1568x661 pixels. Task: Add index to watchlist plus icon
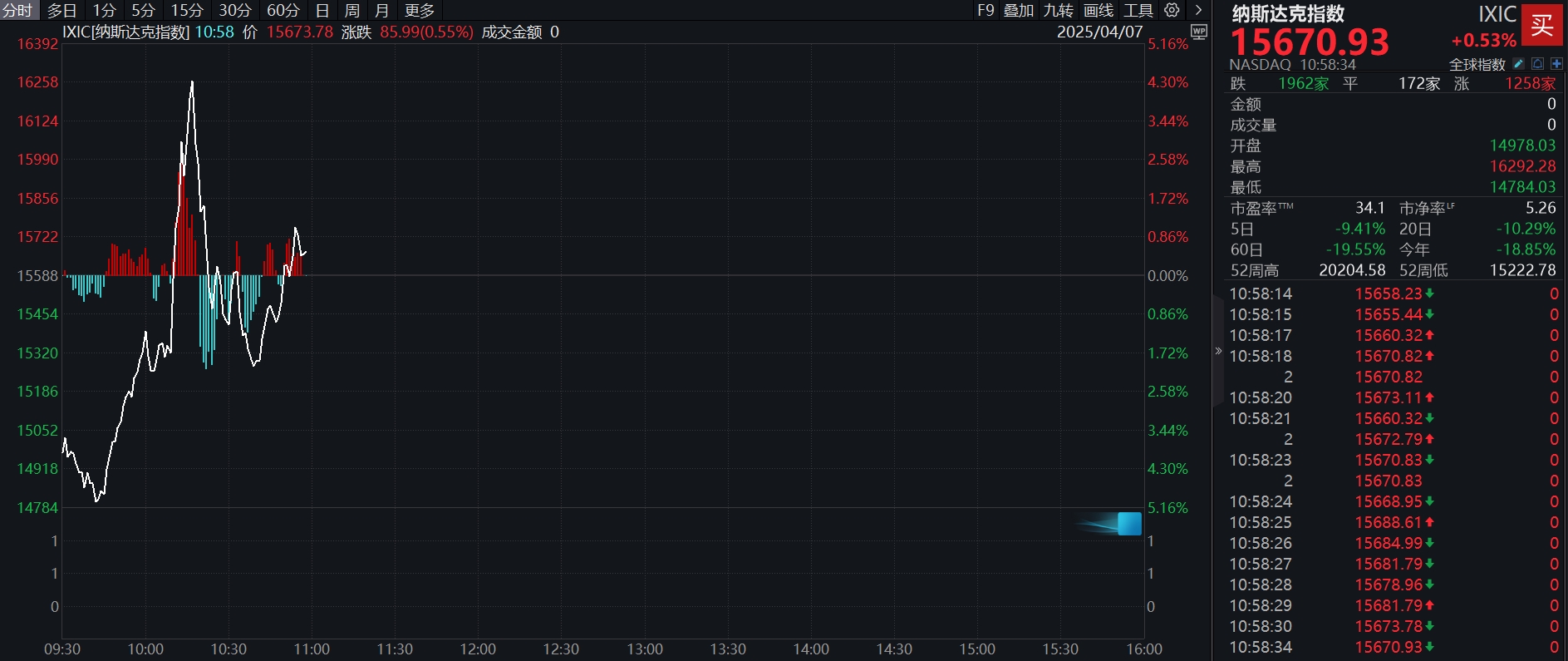[x=1556, y=64]
